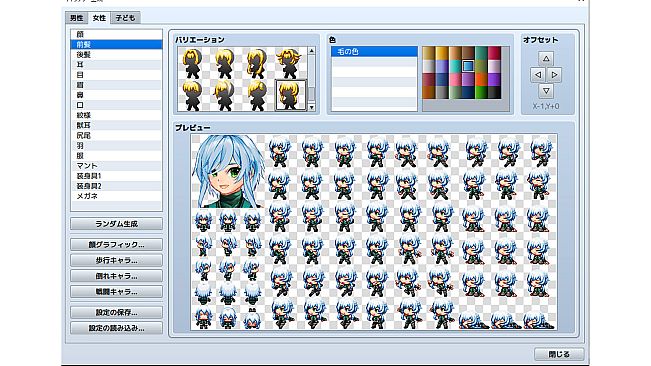Select 後髪 in the parts list

pyautogui.click(x=116, y=55)
